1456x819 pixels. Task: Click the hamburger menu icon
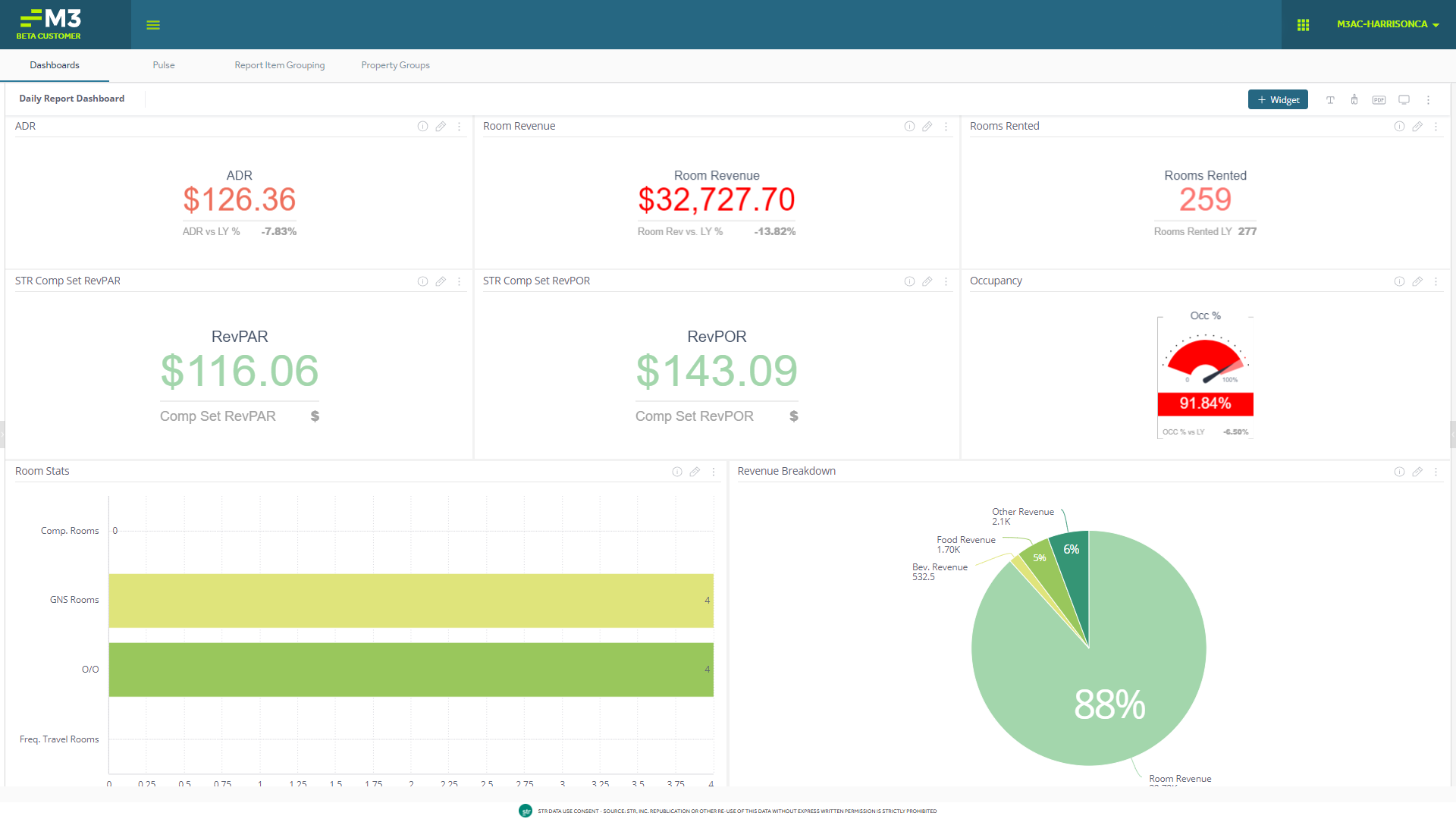153,25
